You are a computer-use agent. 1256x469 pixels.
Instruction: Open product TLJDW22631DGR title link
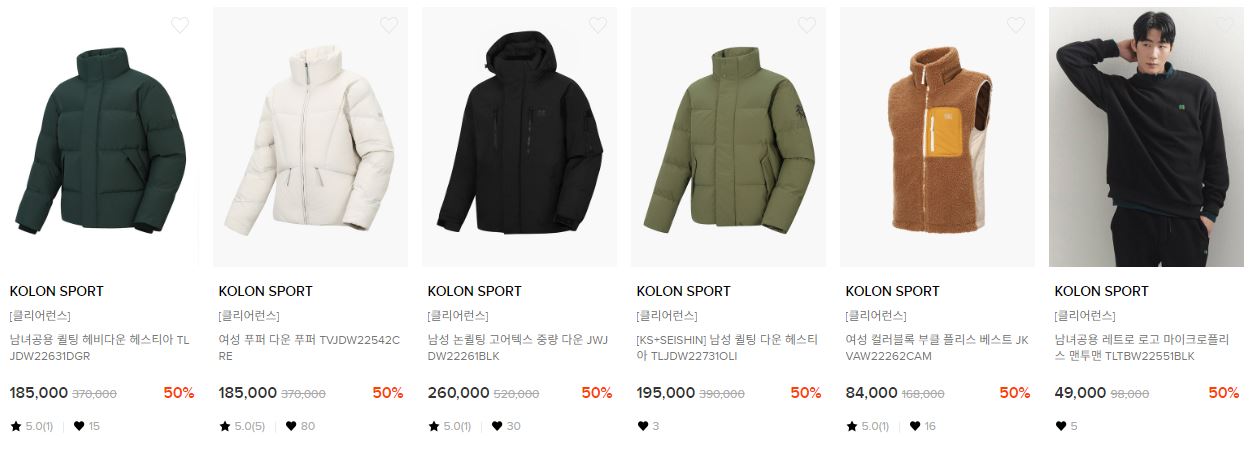tap(99, 348)
